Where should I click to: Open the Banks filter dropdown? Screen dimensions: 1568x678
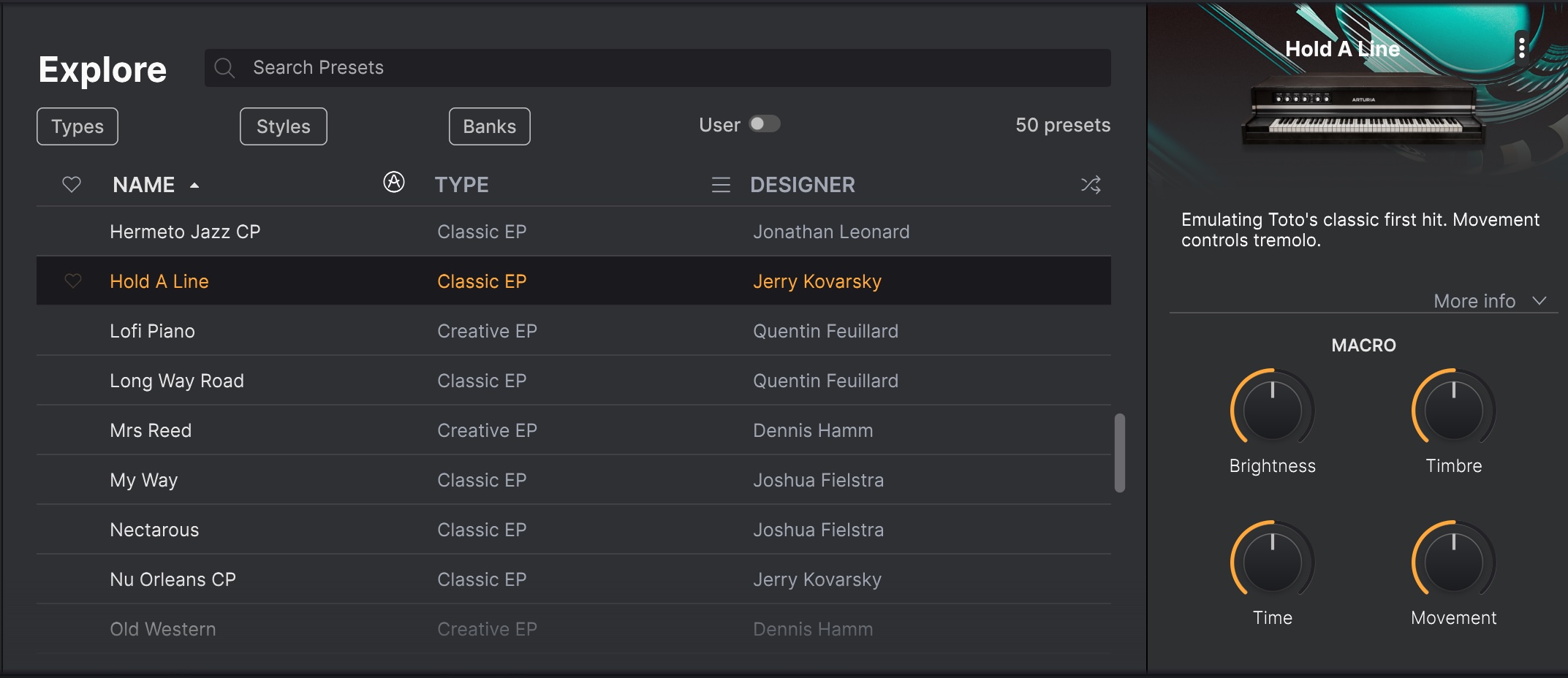point(490,126)
